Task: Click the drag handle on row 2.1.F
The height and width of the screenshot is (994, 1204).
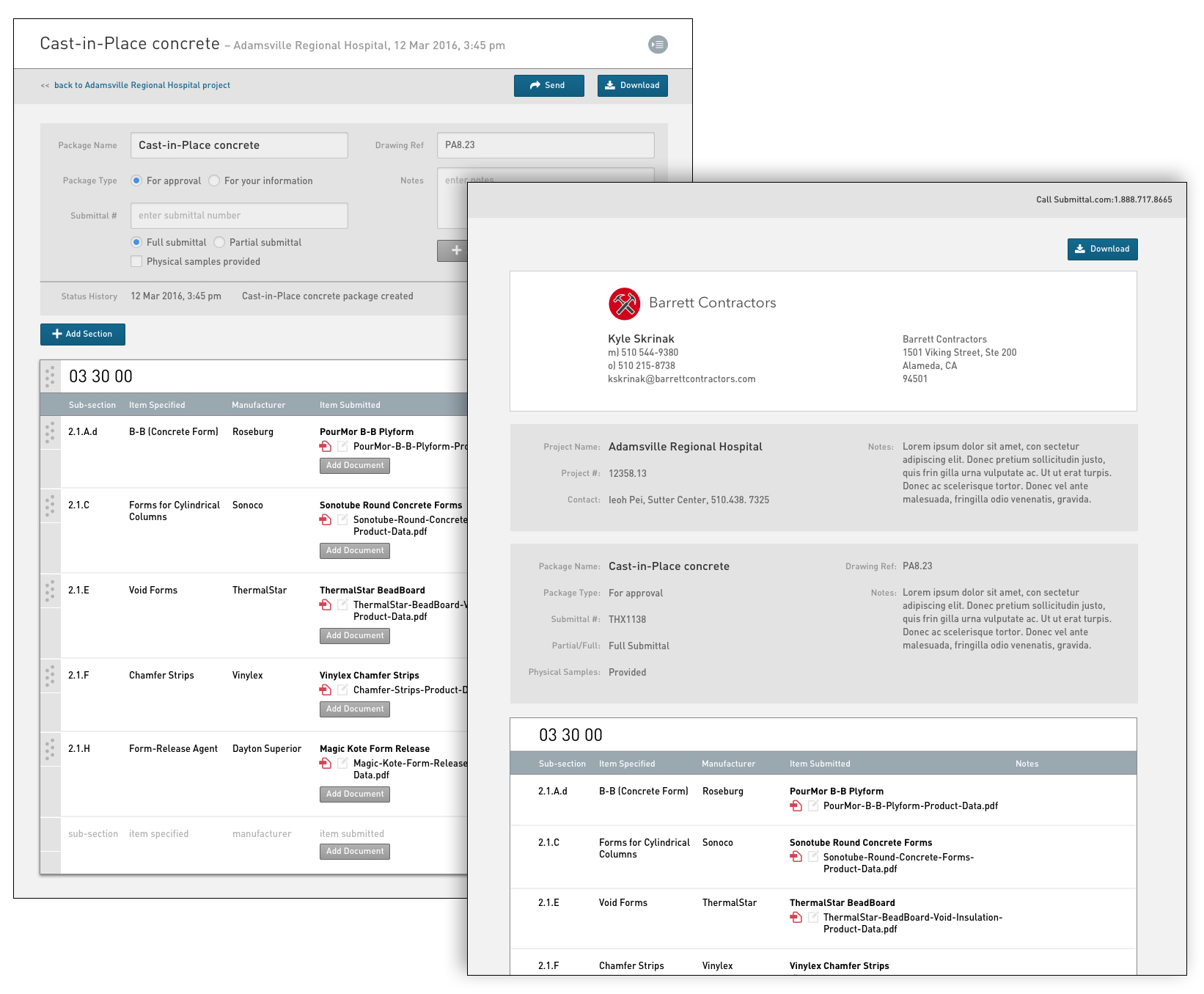Action: [50, 676]
